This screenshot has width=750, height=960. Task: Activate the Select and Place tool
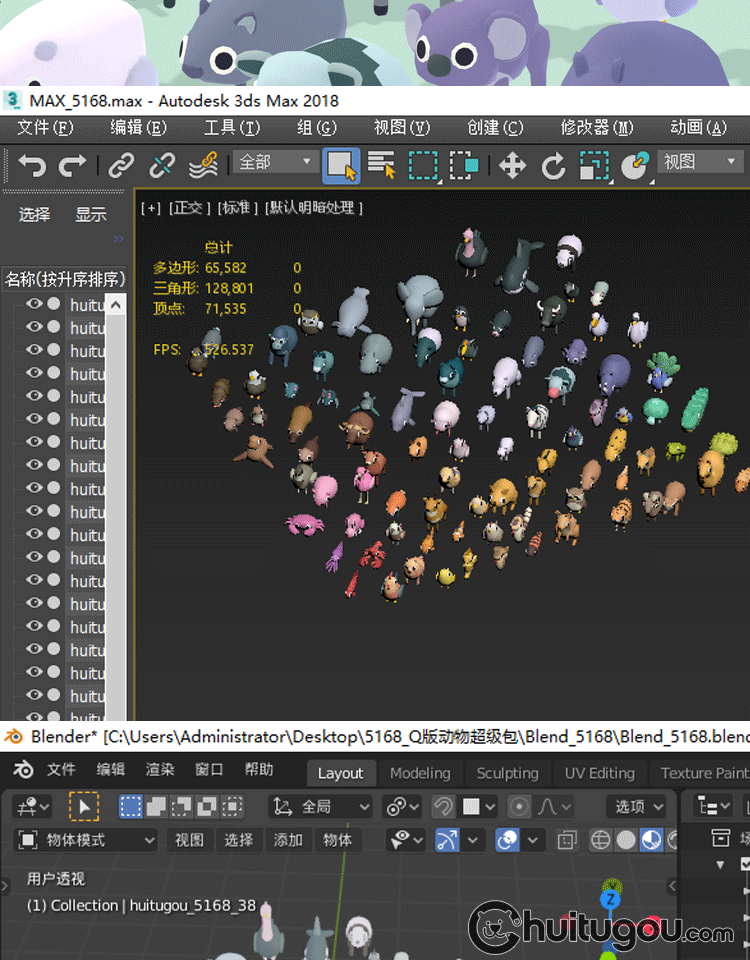tap(635, 165)
